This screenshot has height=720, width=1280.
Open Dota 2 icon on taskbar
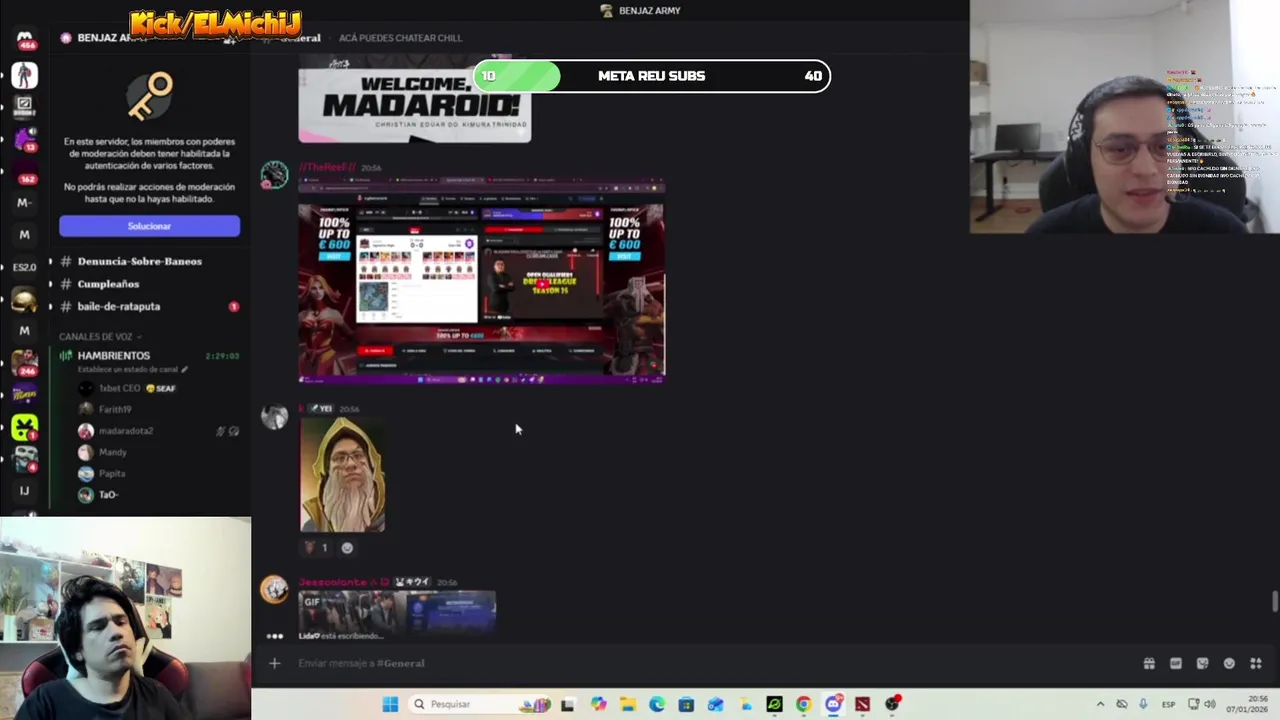(862, 704)
